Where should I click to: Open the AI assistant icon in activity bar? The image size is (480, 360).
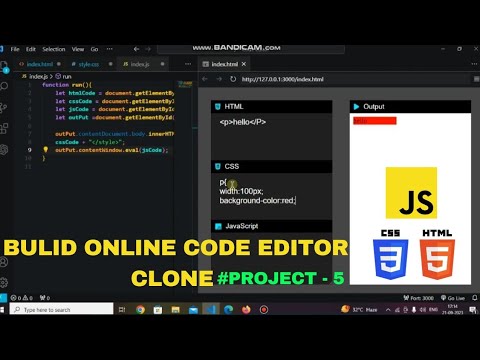point(4,149)
